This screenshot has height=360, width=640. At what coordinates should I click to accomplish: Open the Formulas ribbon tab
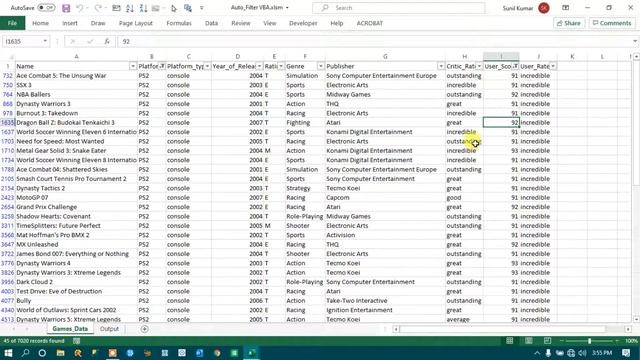pos(179,23)
